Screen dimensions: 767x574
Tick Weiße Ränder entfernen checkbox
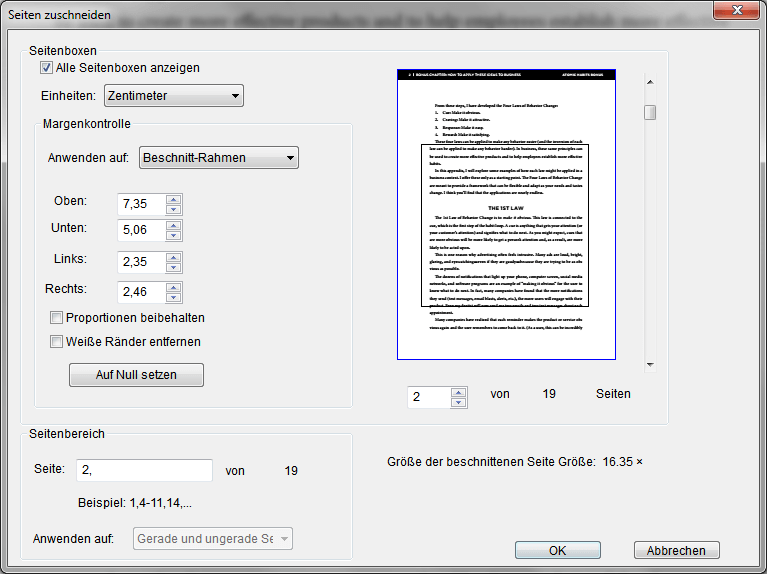click(x=56, y=342)
